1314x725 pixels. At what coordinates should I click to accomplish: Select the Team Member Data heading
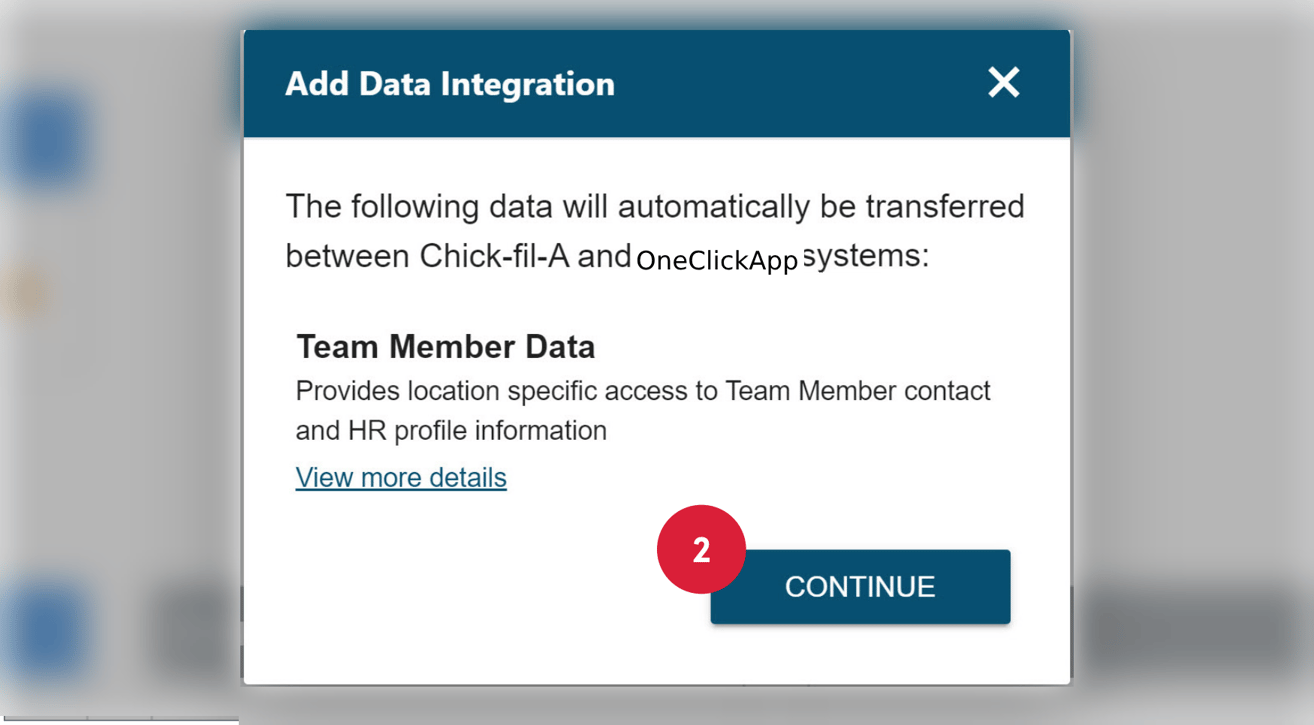(x=445, y=347)
